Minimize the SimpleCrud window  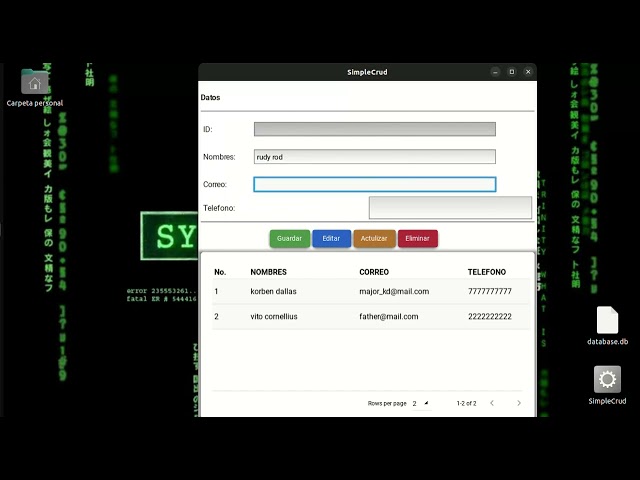pyautogui.click(x=495, y=72)
